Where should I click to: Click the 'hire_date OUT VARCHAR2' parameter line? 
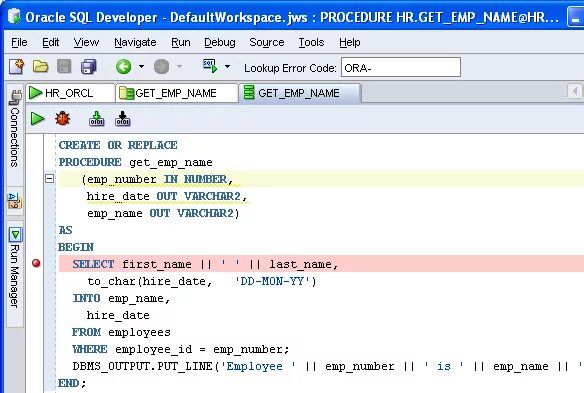point(167,196)
